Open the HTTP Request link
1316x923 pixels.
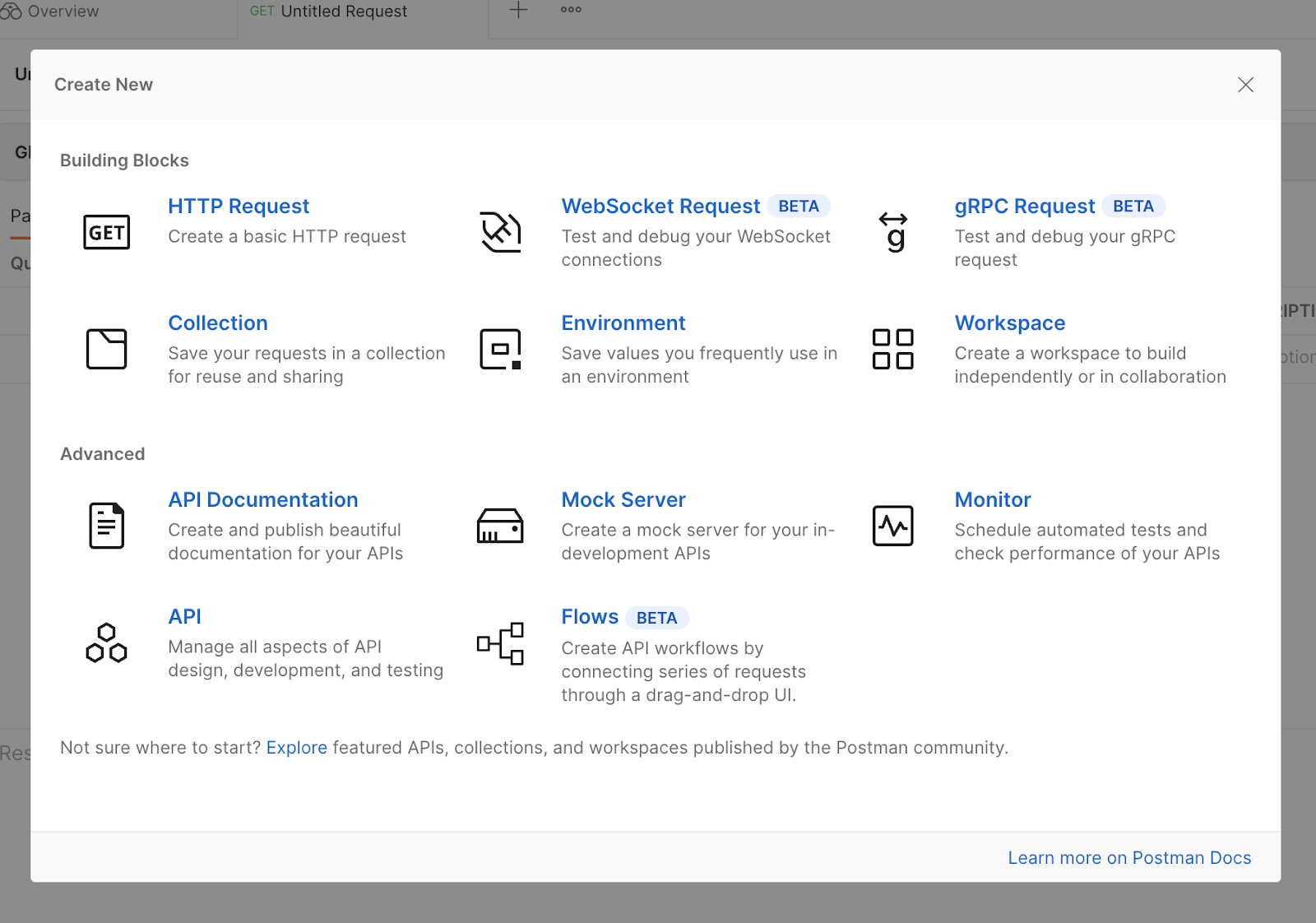(239, 206)
